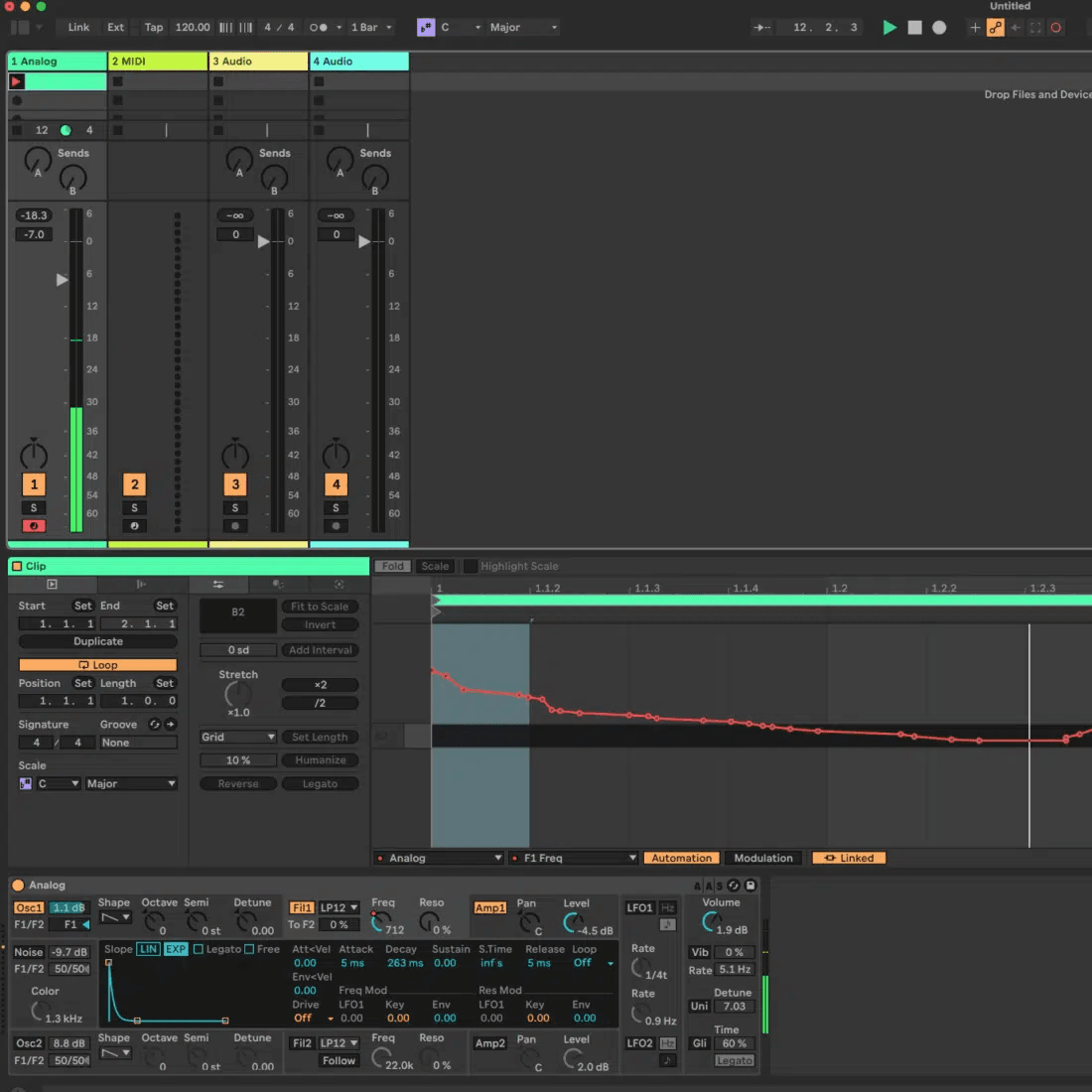
Task: Click the Hot-Swap Groove icon
Action: click(x=155, y=725)
